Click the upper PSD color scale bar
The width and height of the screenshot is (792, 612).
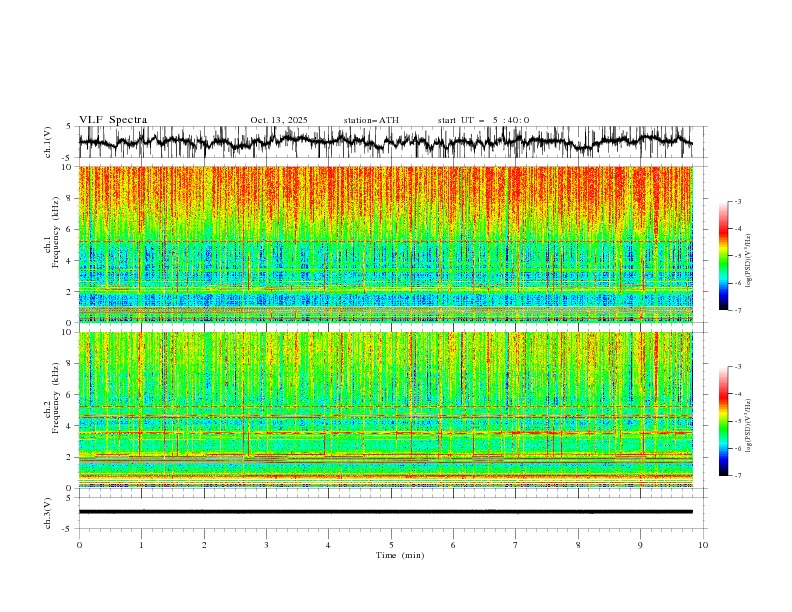click(724, 256)
